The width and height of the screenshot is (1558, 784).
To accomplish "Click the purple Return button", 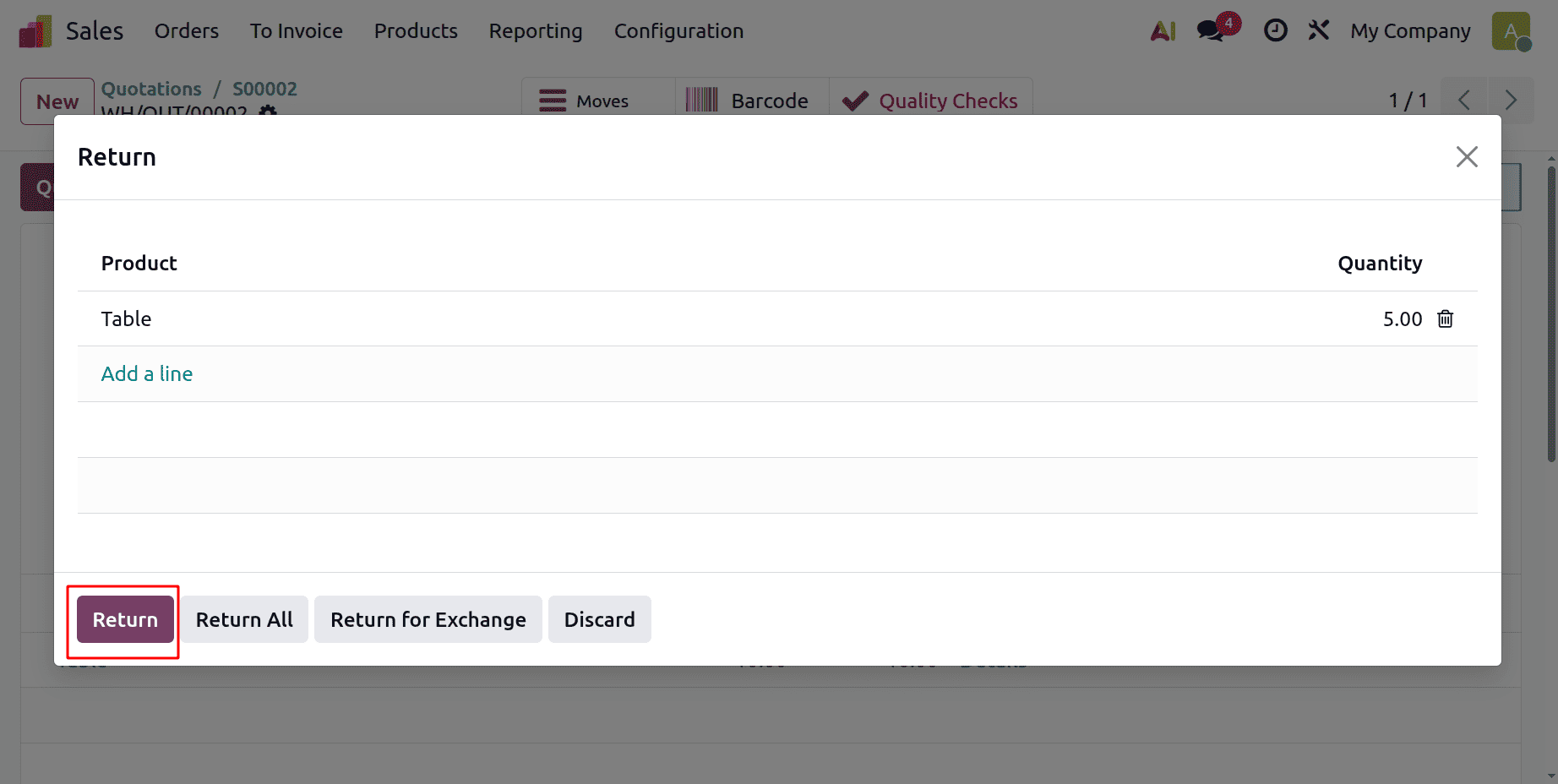I will click(x=125, y=619).
